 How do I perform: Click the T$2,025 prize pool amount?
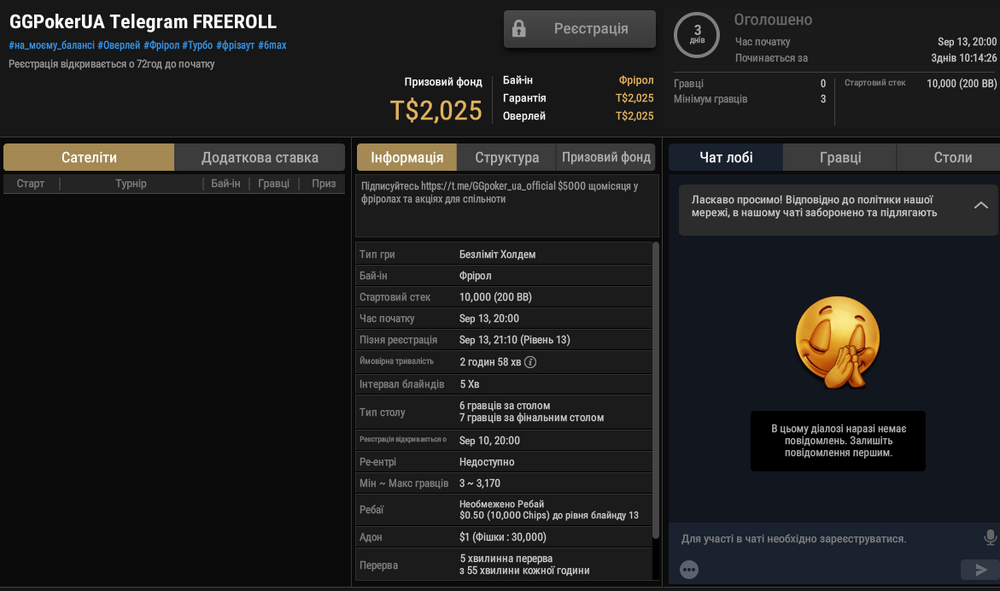coord(436,110)
